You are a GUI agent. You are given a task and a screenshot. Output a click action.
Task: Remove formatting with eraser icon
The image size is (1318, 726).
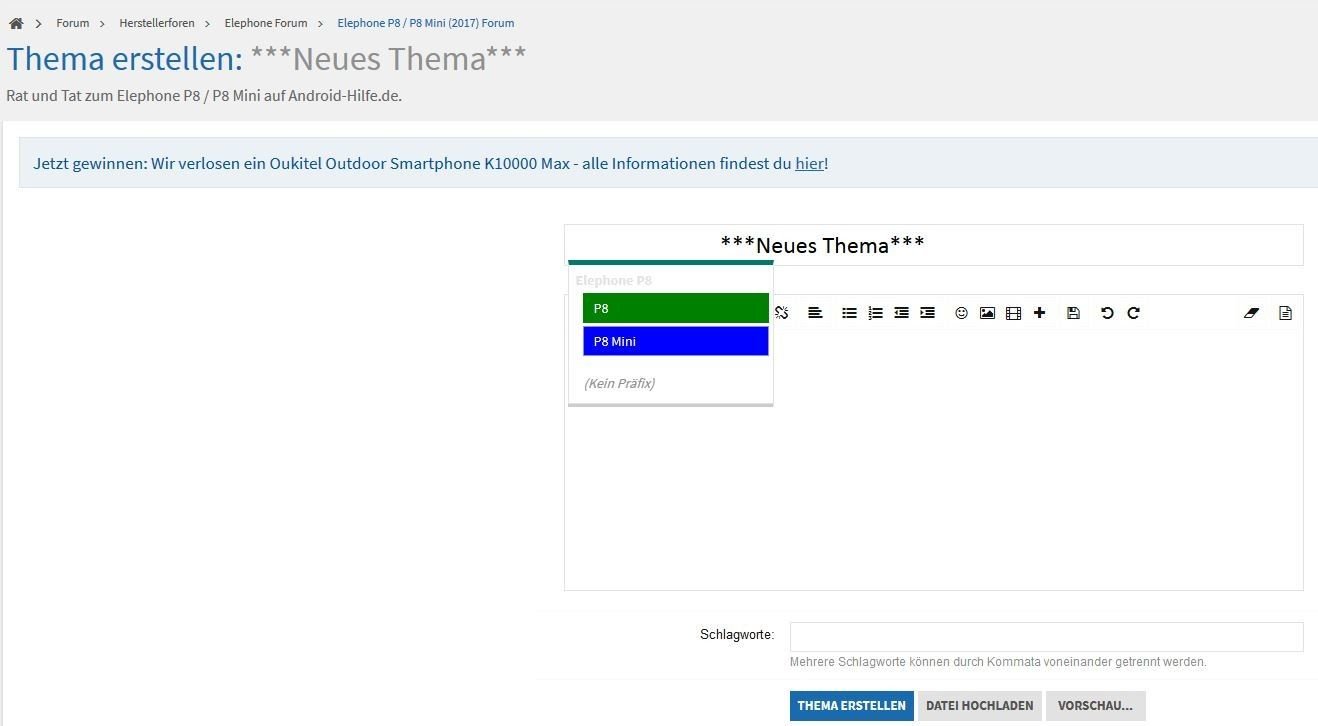click(x=1251, y=313)
